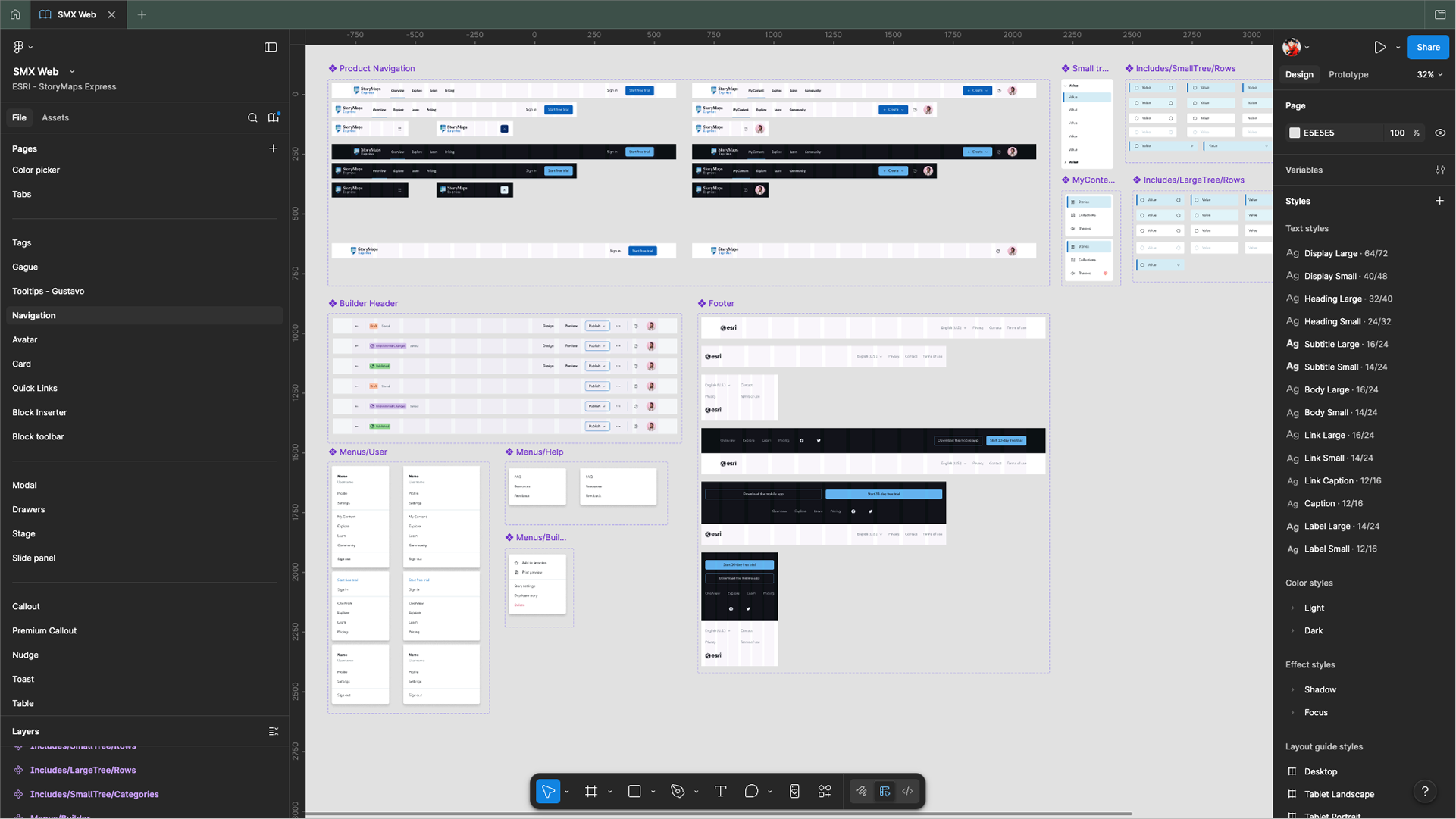Click the blue Share button

pyautogui.click(x=1428, y=47)
